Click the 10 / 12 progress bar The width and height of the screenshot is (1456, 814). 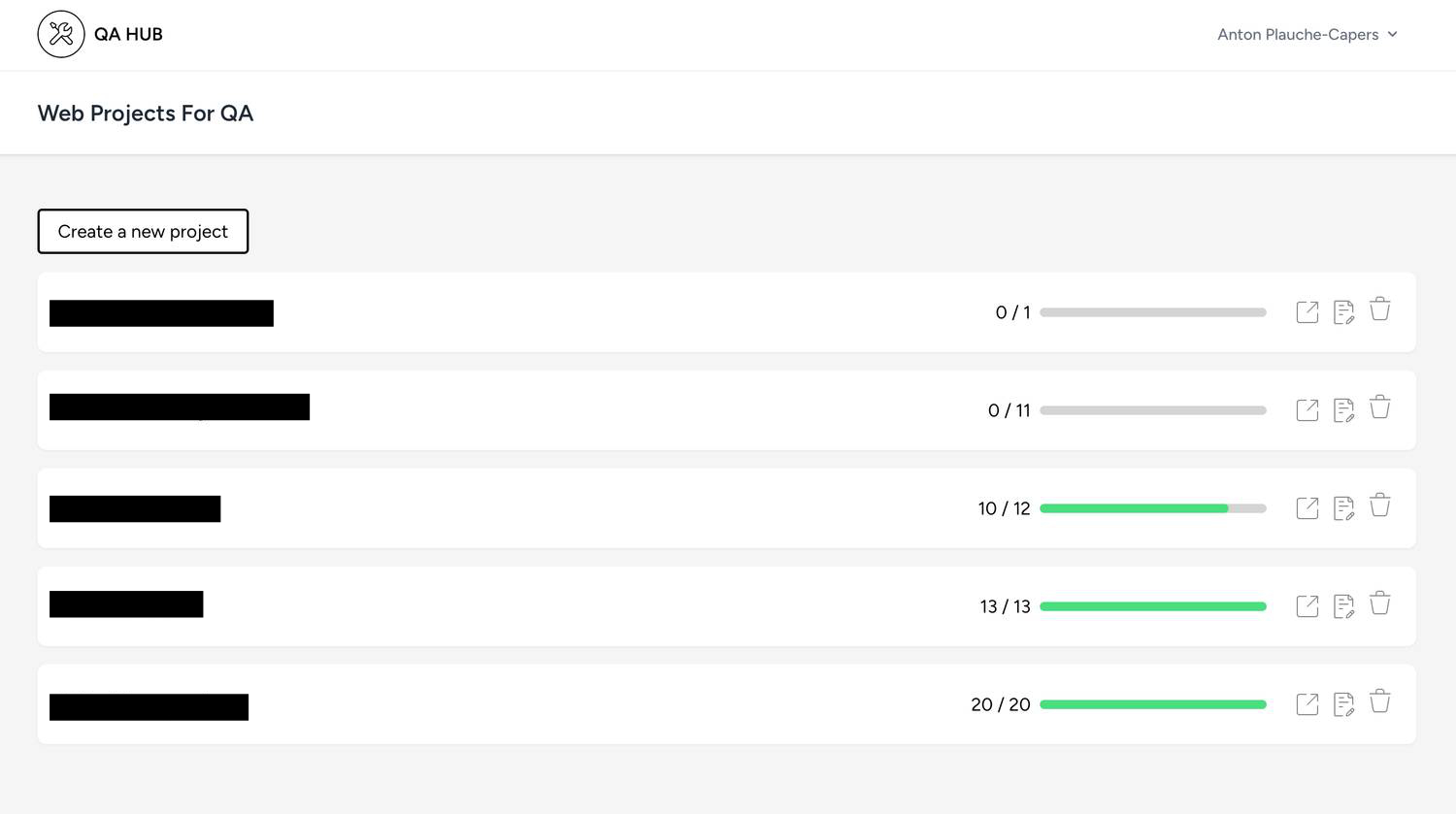pos(1152,508)
